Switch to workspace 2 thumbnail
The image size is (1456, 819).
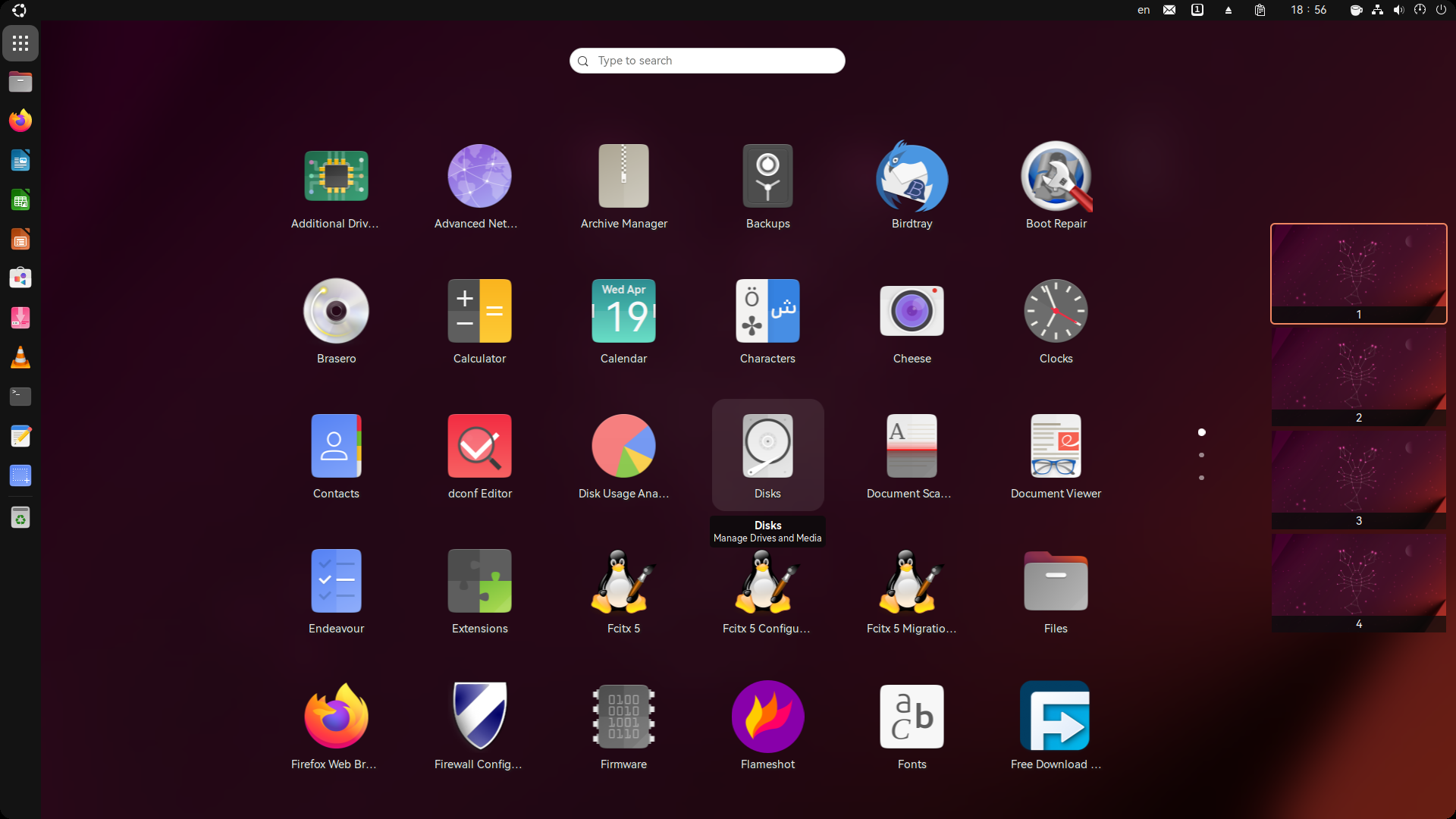[1359, 377]
